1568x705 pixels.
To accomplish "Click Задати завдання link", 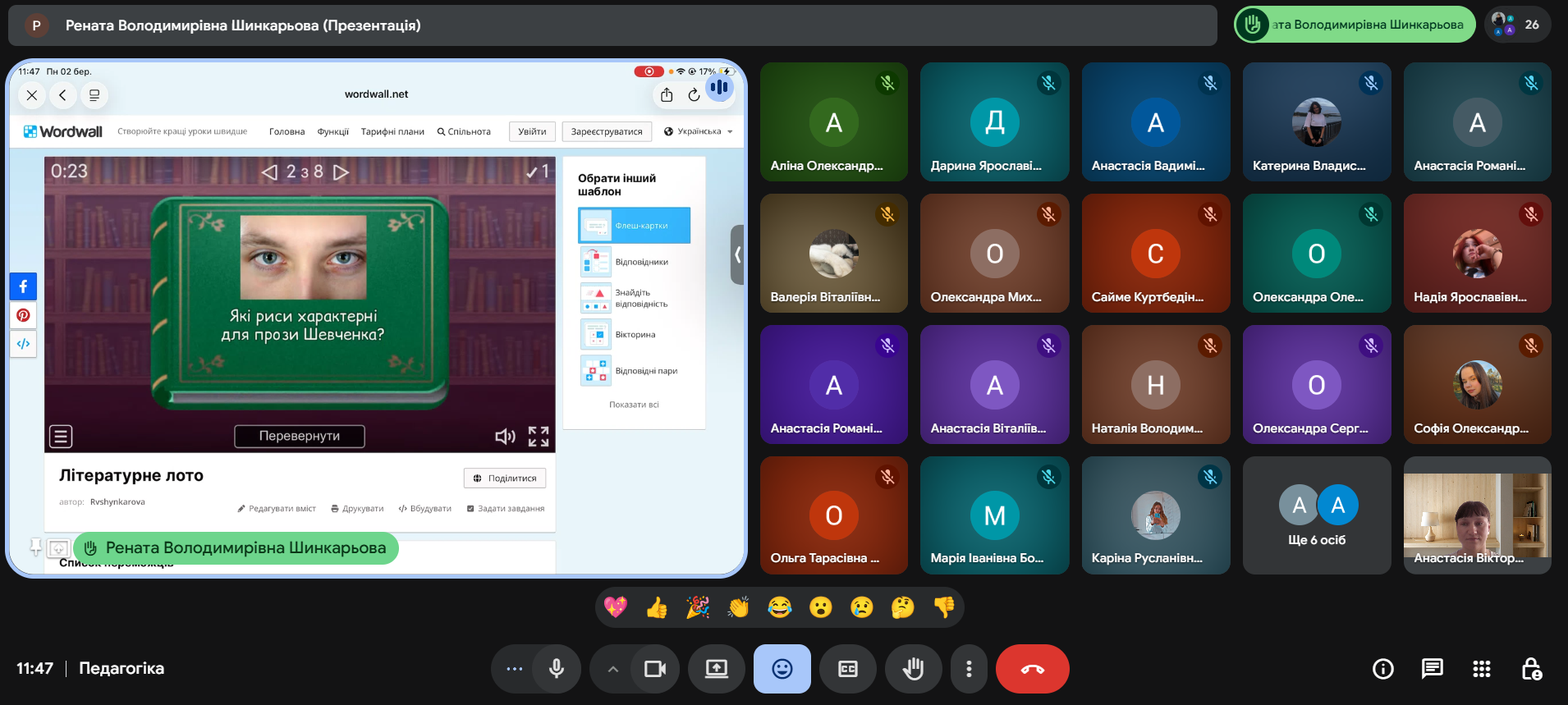I will [x=506, y=509].
